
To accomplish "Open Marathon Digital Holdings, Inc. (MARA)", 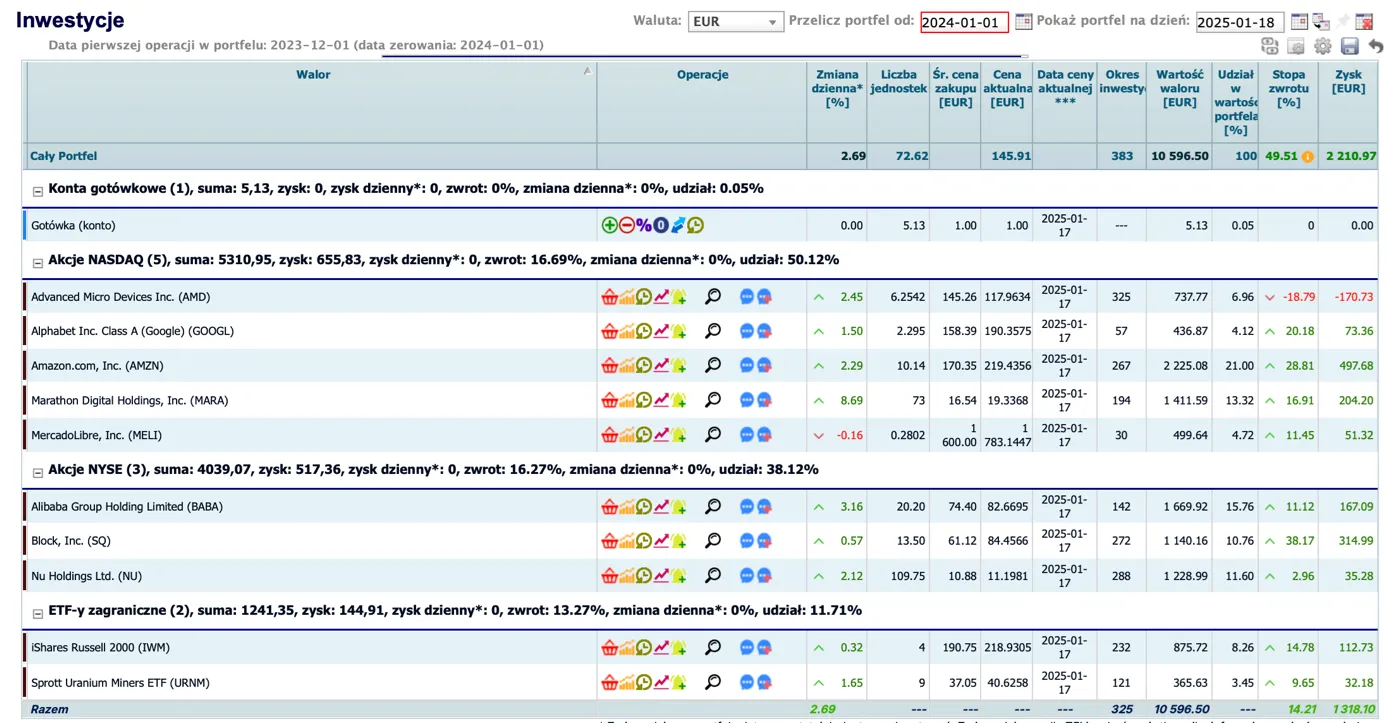I will [x=129, y=400].
